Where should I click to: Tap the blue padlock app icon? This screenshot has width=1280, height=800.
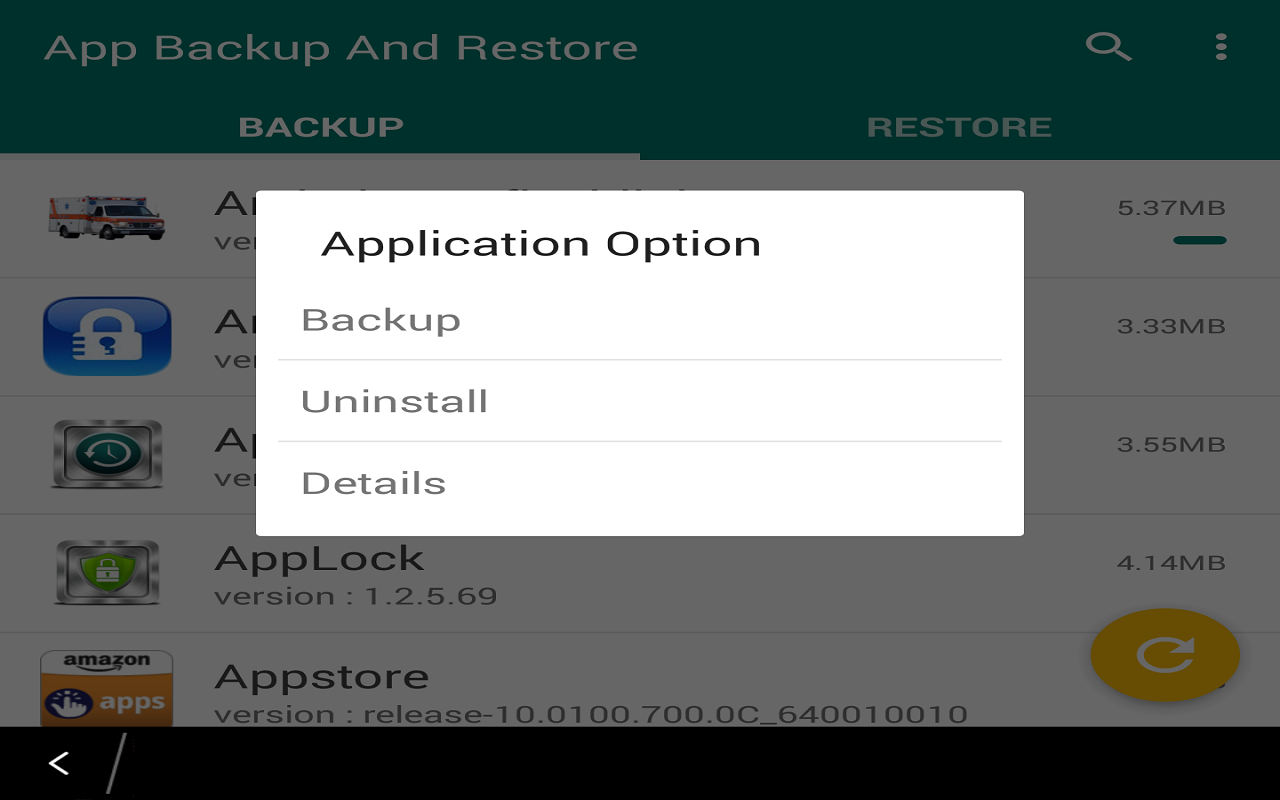(x=107, y=336)
